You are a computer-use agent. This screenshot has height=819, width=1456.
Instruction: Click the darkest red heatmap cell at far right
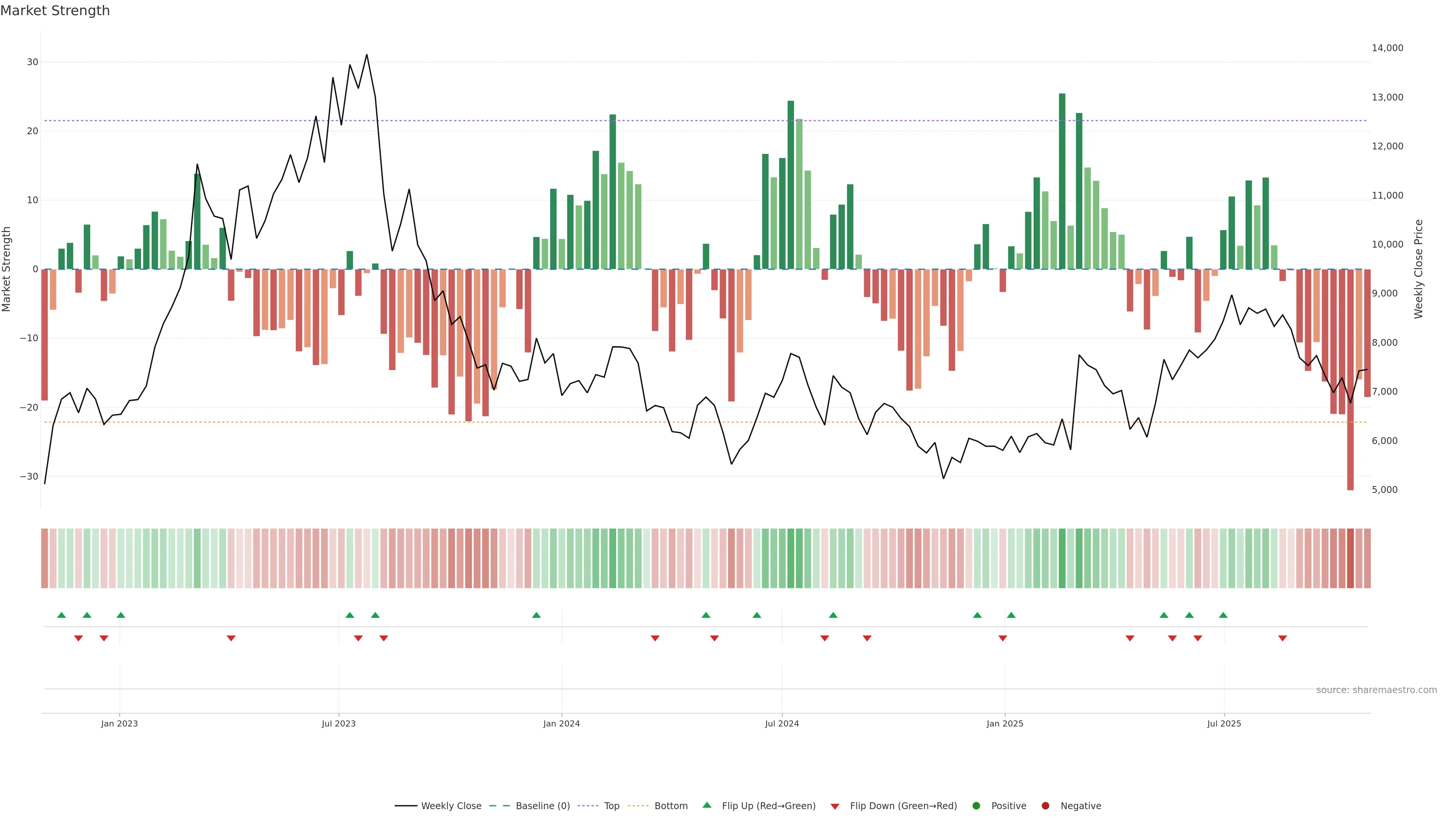1350,559
